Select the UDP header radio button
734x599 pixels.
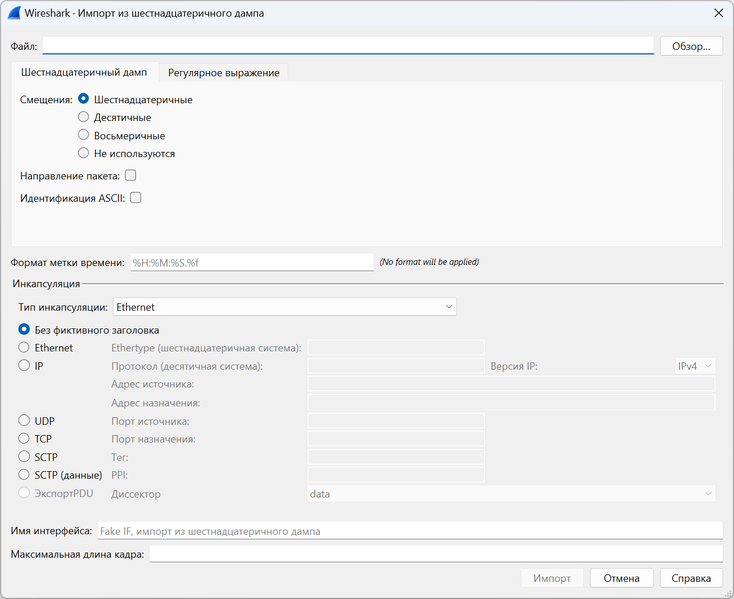tap(24, 420)
